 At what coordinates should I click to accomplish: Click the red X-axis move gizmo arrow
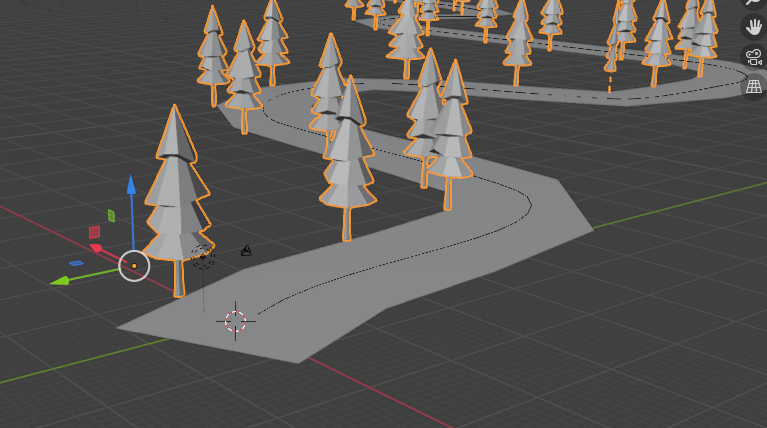point(96,248)
